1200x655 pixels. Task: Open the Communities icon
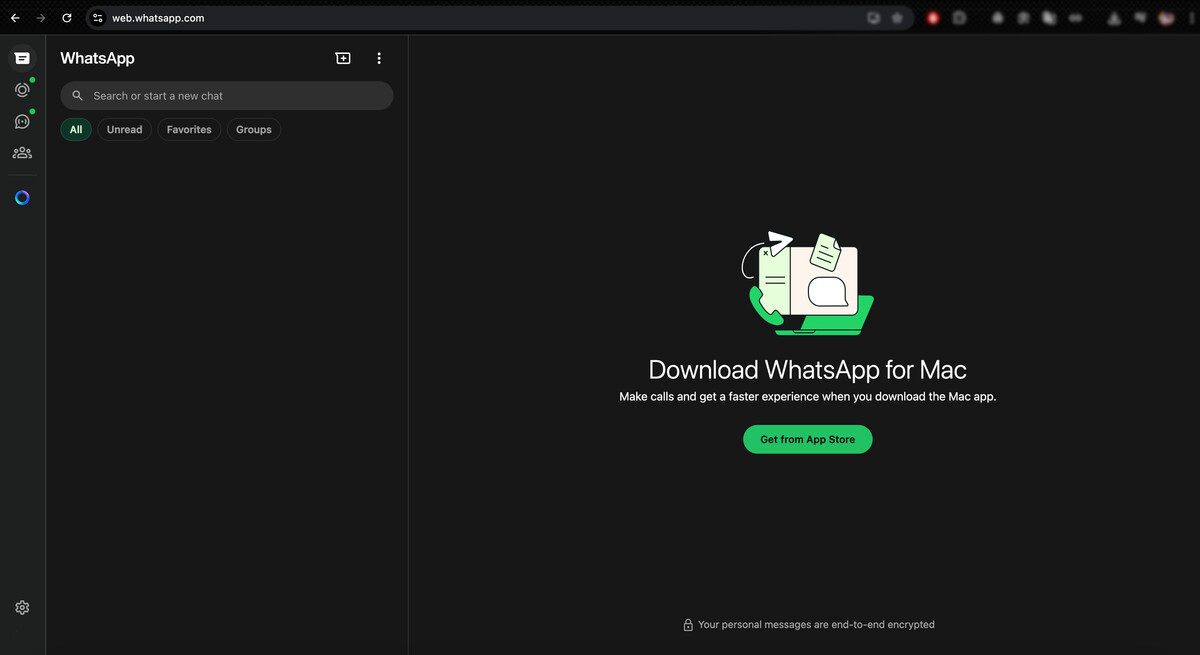[22, 153]
